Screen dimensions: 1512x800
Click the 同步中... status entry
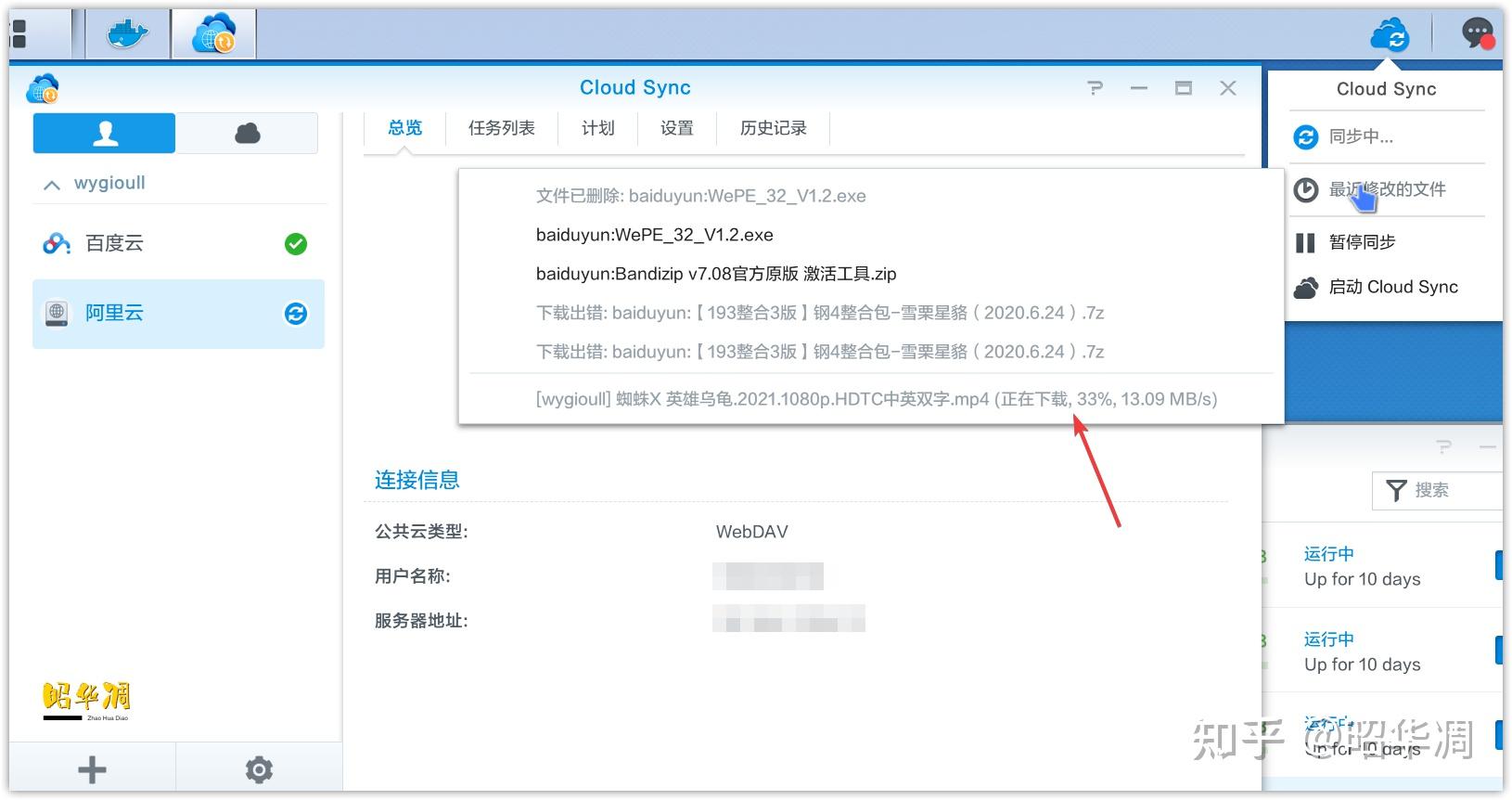click(1387, 137)
